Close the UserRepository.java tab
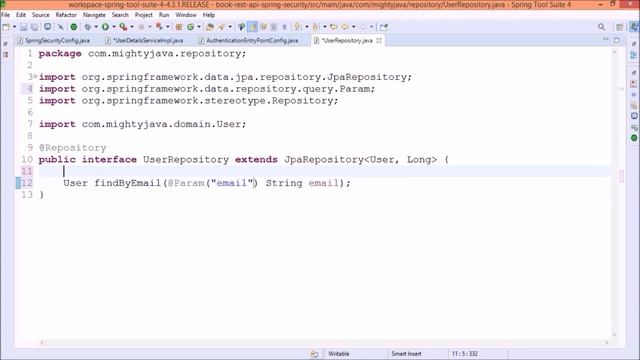The width and height of the screenshot is (640, 360). [379, 40]
